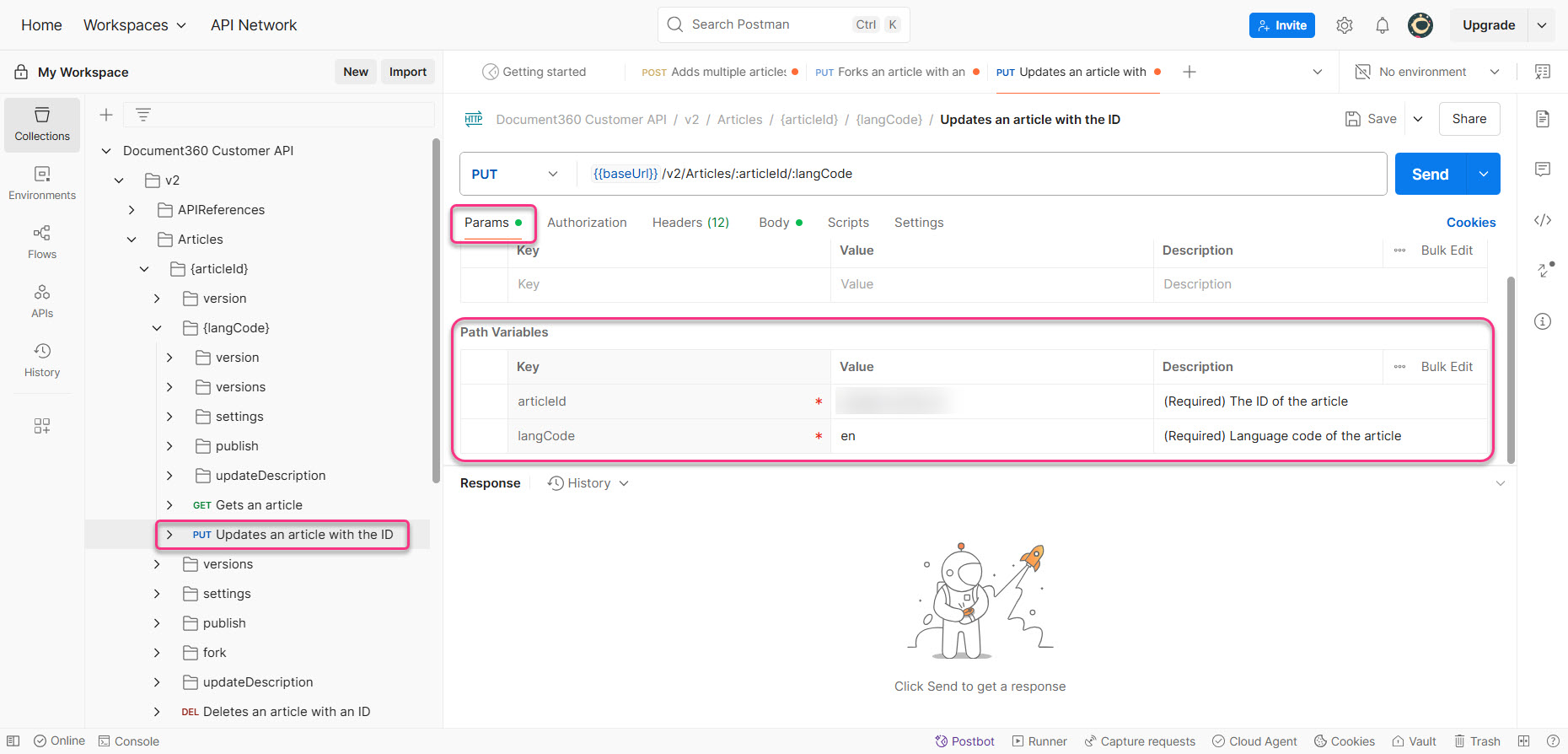The image size is (1568, 754).
Task: Expand the fork folder
Action: 157,653
